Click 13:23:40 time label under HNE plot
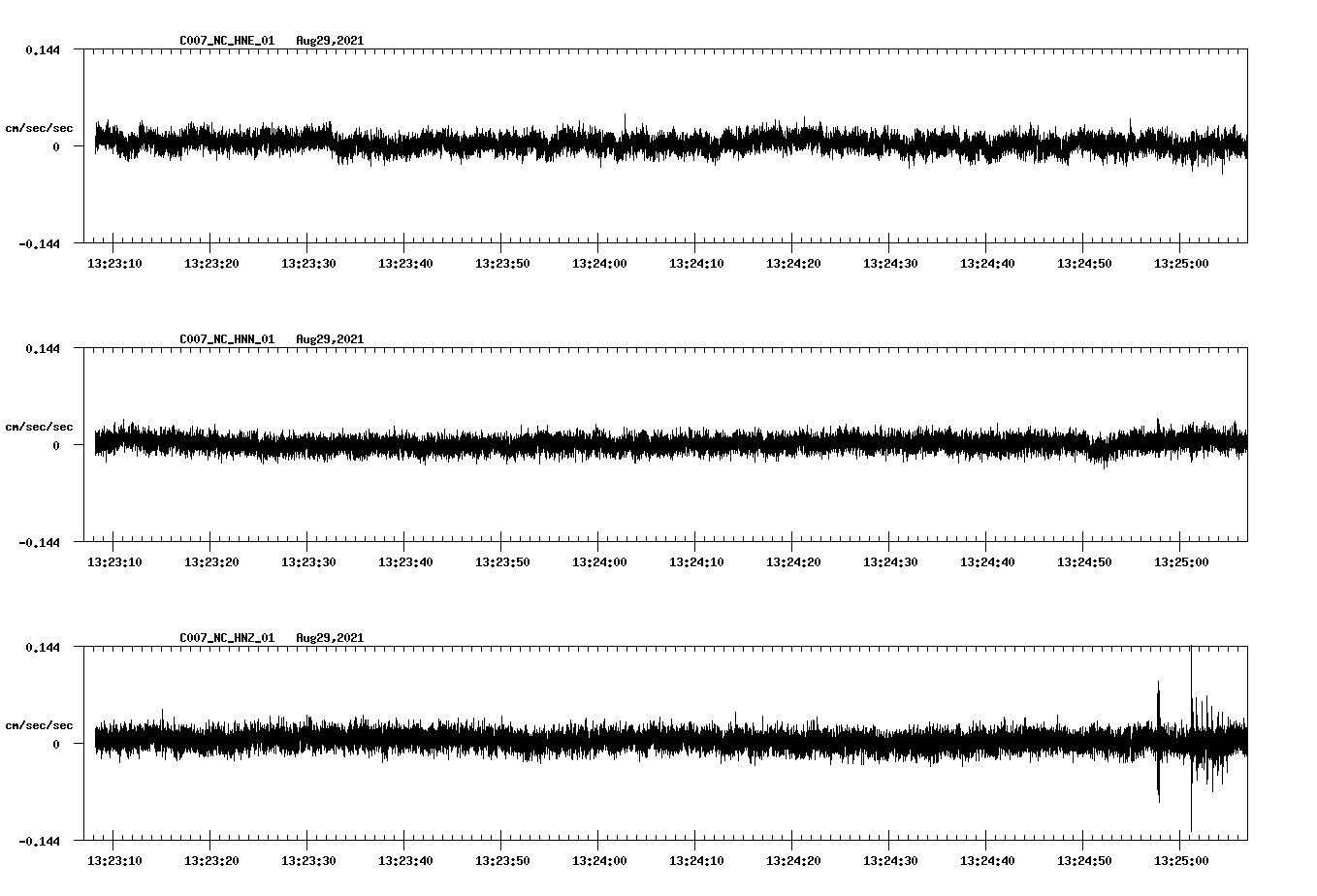Screen dimensions: 1317x896 pos(405,263)
